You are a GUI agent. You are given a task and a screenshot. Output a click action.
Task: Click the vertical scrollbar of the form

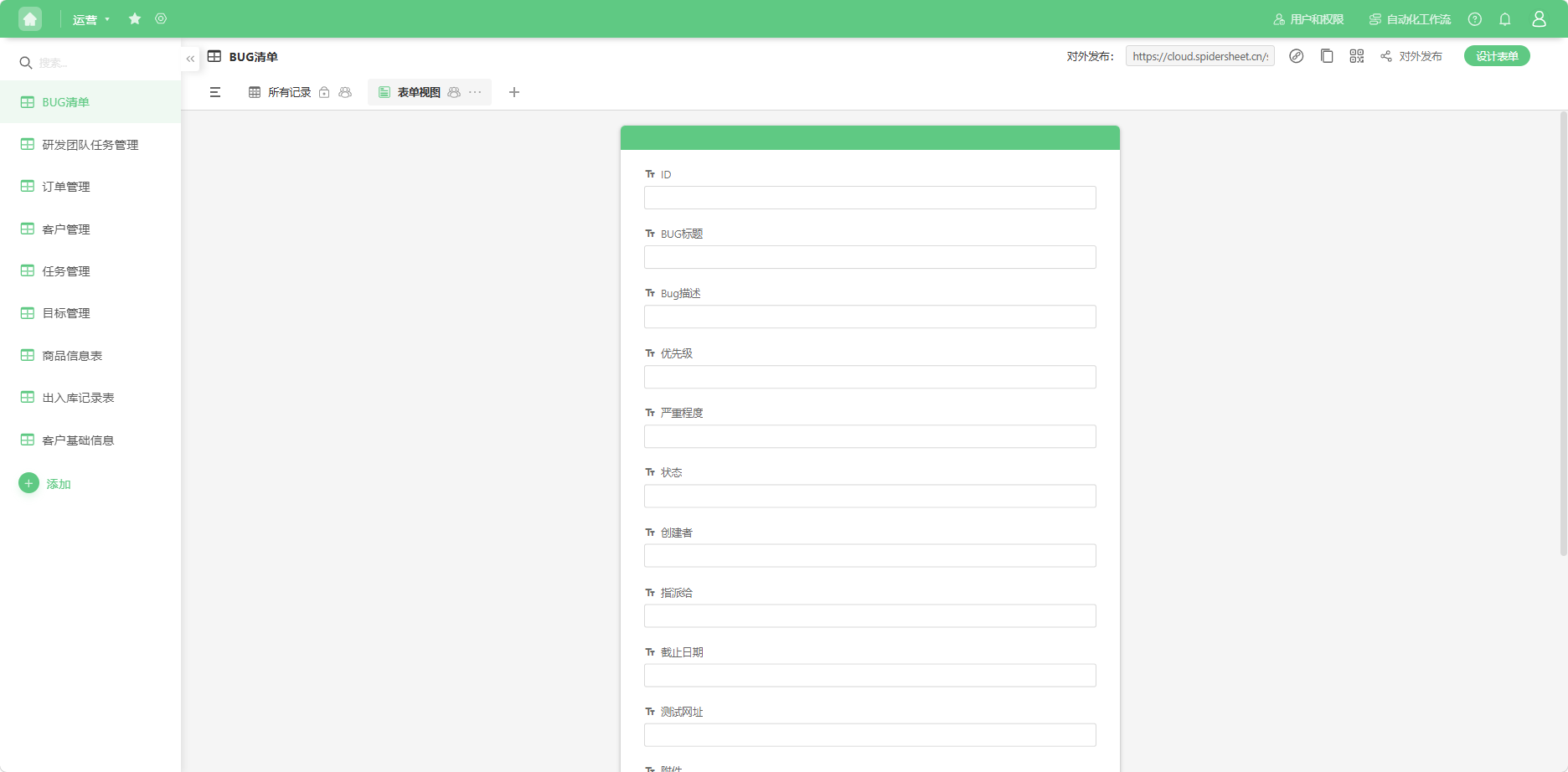(x=1563, y=333)
